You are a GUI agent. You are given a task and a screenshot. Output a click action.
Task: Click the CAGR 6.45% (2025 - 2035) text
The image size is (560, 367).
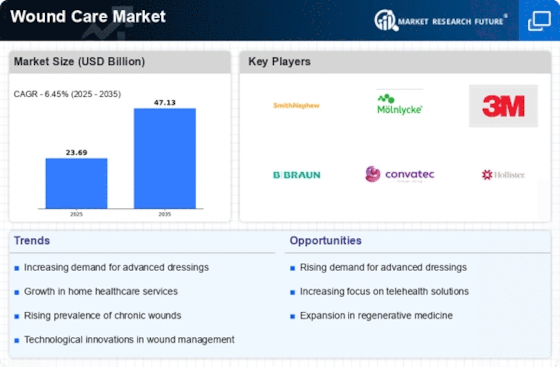[x=67, y=94]
